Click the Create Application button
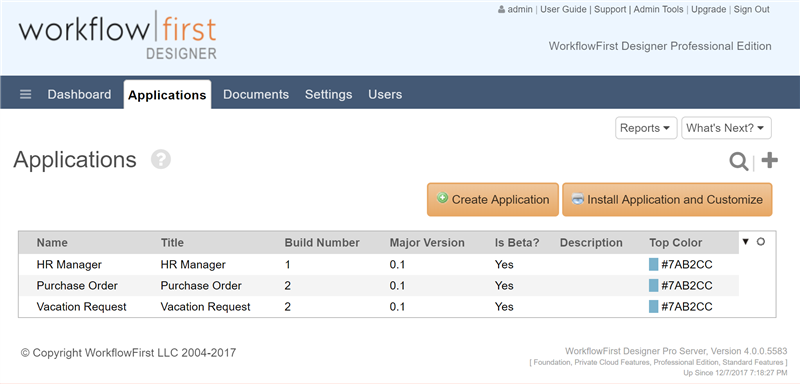This screenshot has height=384, width=800. coord(493,199)
